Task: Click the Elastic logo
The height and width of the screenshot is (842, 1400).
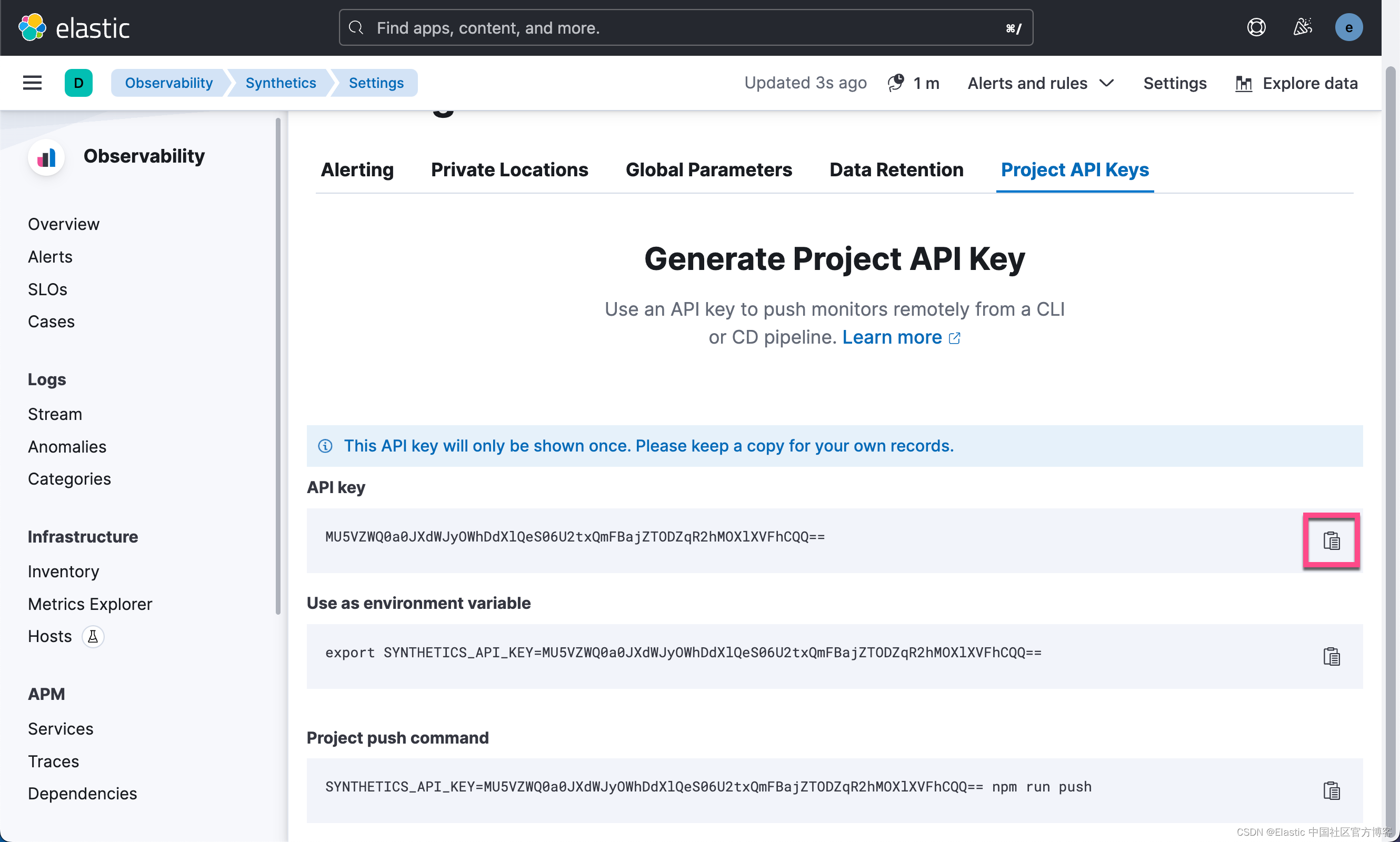Action: [74, 27]
